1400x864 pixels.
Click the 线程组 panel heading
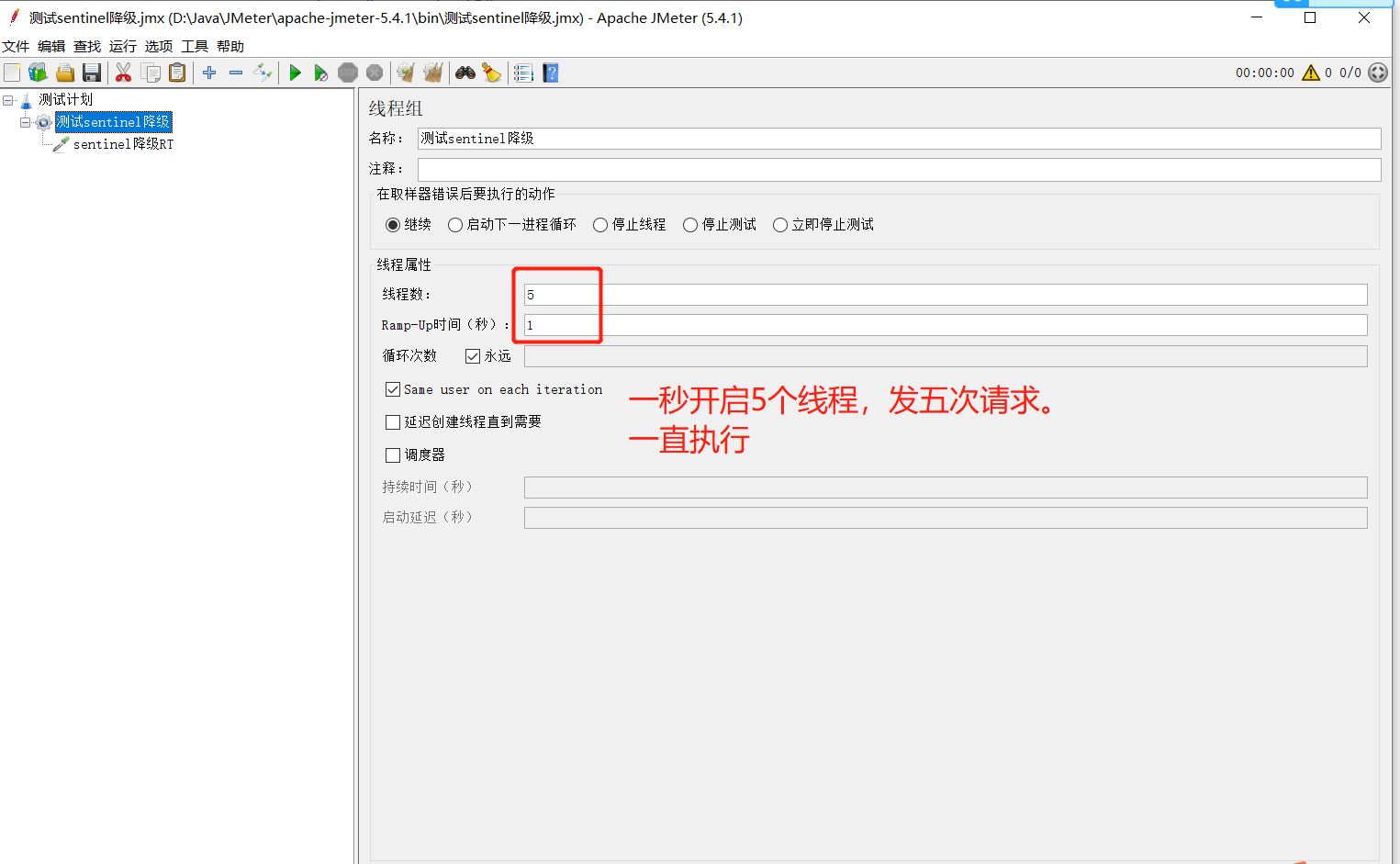pos(396,108)
